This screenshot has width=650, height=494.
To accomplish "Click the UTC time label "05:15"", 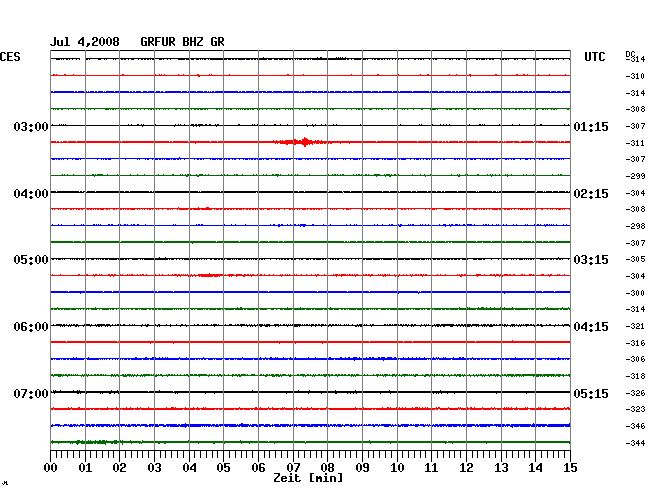I will point(591,393).
